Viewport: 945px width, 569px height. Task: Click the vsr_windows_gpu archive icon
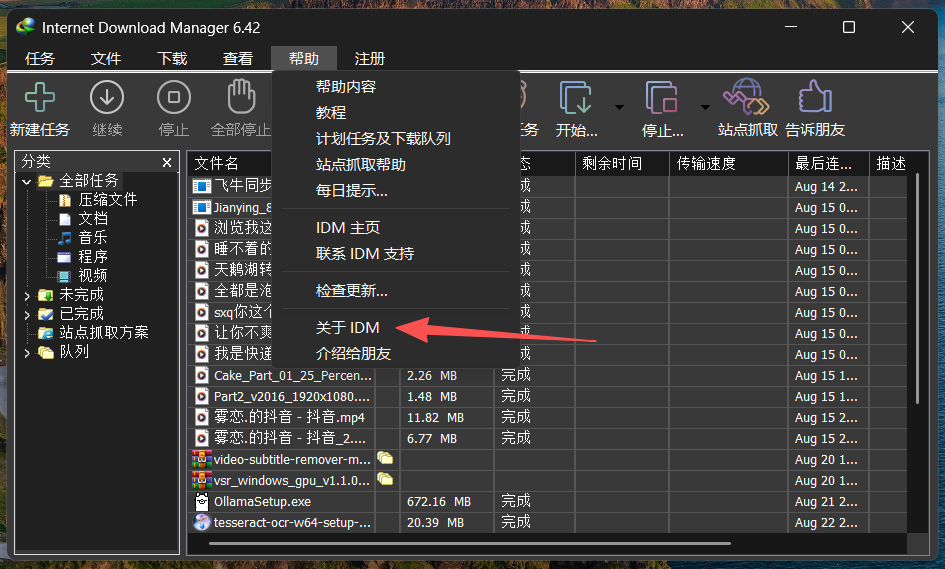201,480
